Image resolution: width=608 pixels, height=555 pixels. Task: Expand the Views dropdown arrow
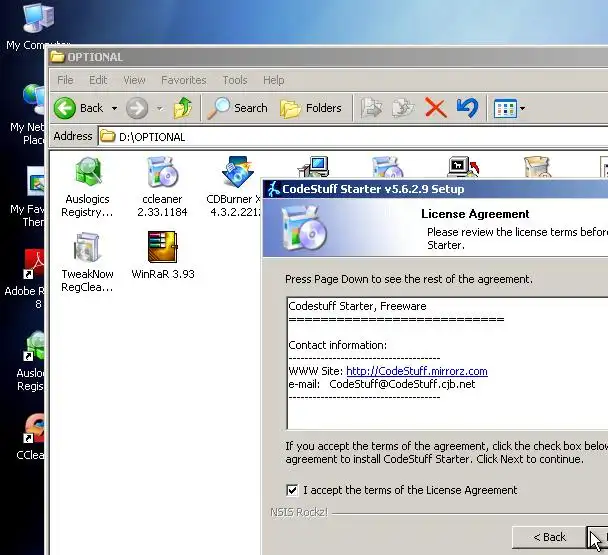[x=522, y=109]
